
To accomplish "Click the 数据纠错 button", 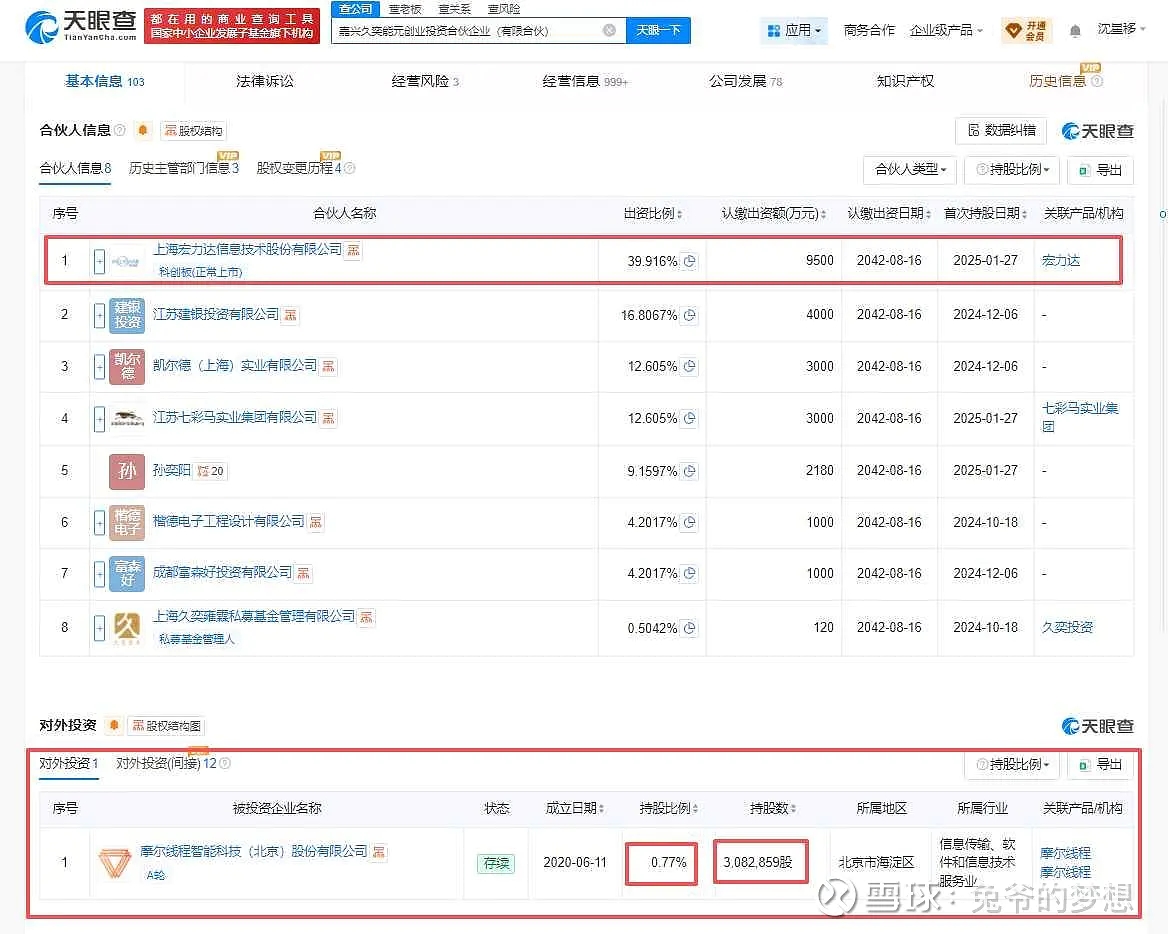I will pos(1001,131).
